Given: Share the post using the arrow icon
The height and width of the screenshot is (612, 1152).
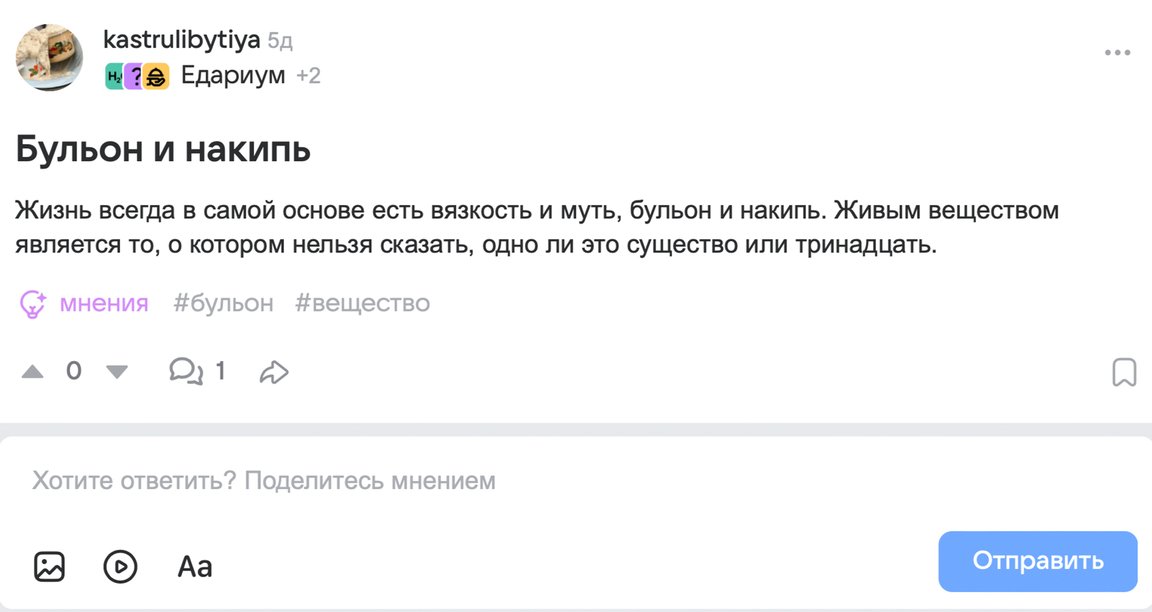Looking at the screenshot, I should click(x=273, y=373).
